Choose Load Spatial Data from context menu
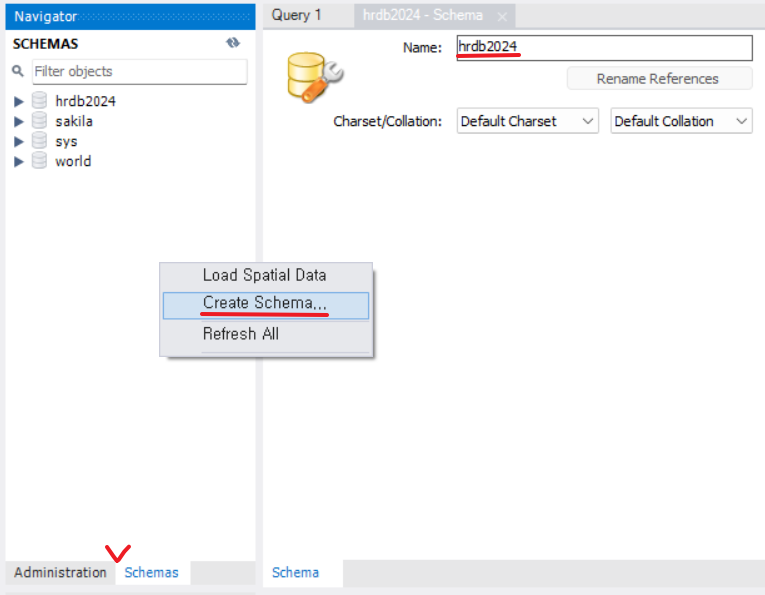 click(x=266, y=275)
